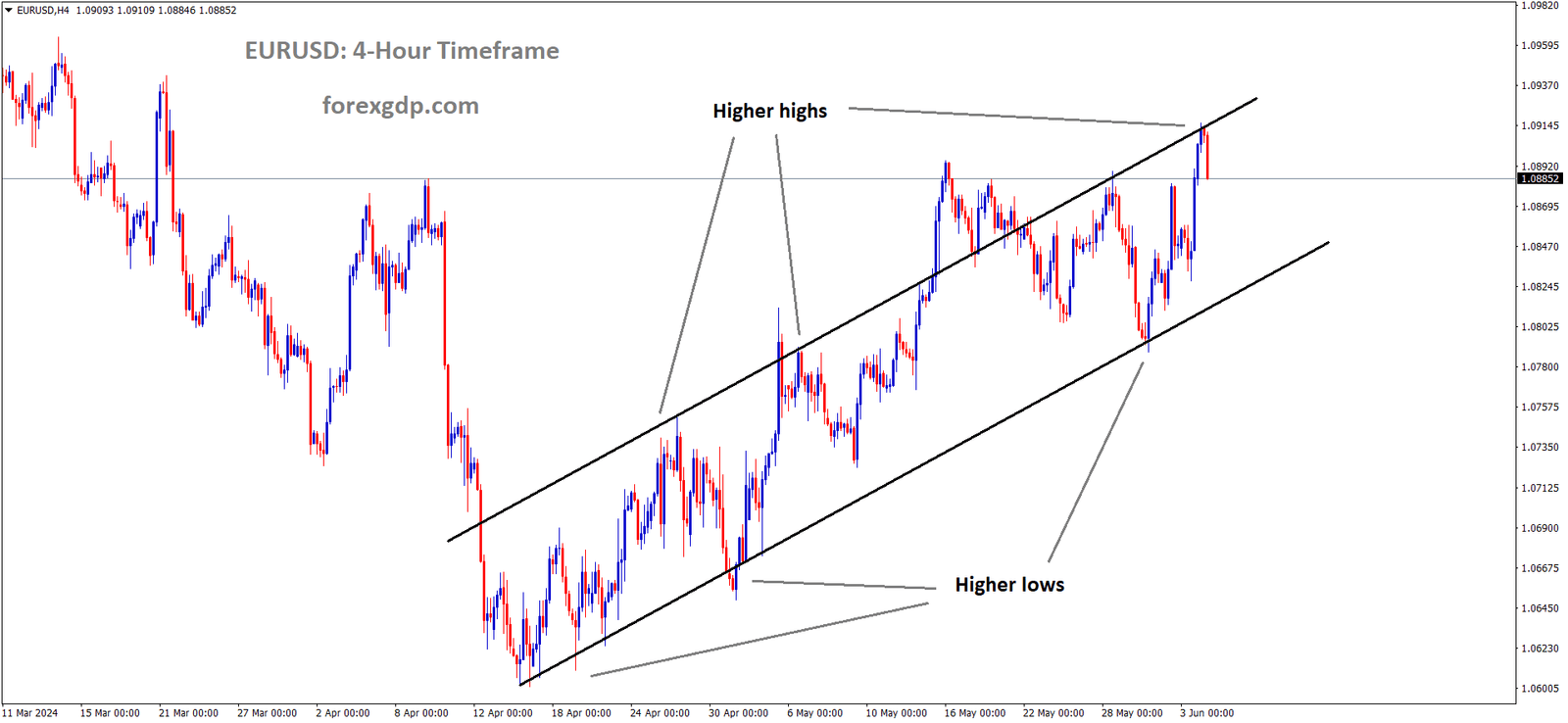Click the '6 May 00:00' date label
This screenshot has height=723, width=1568.
pyautogui.click(x=814, y=713)
